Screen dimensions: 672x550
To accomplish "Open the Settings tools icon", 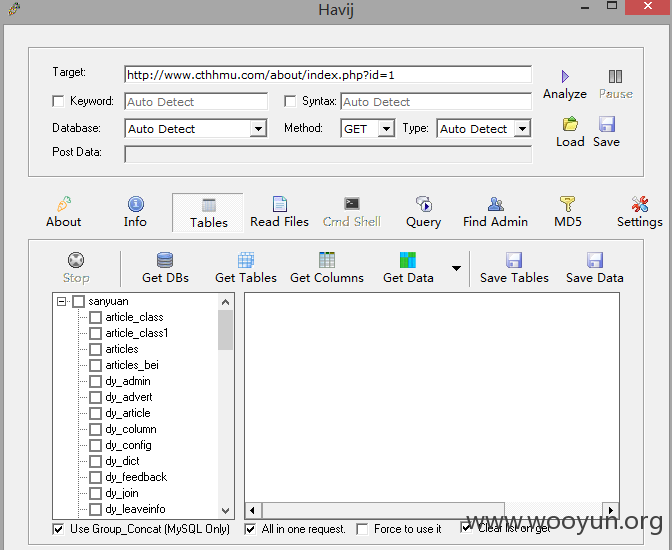I will point(639,204).
